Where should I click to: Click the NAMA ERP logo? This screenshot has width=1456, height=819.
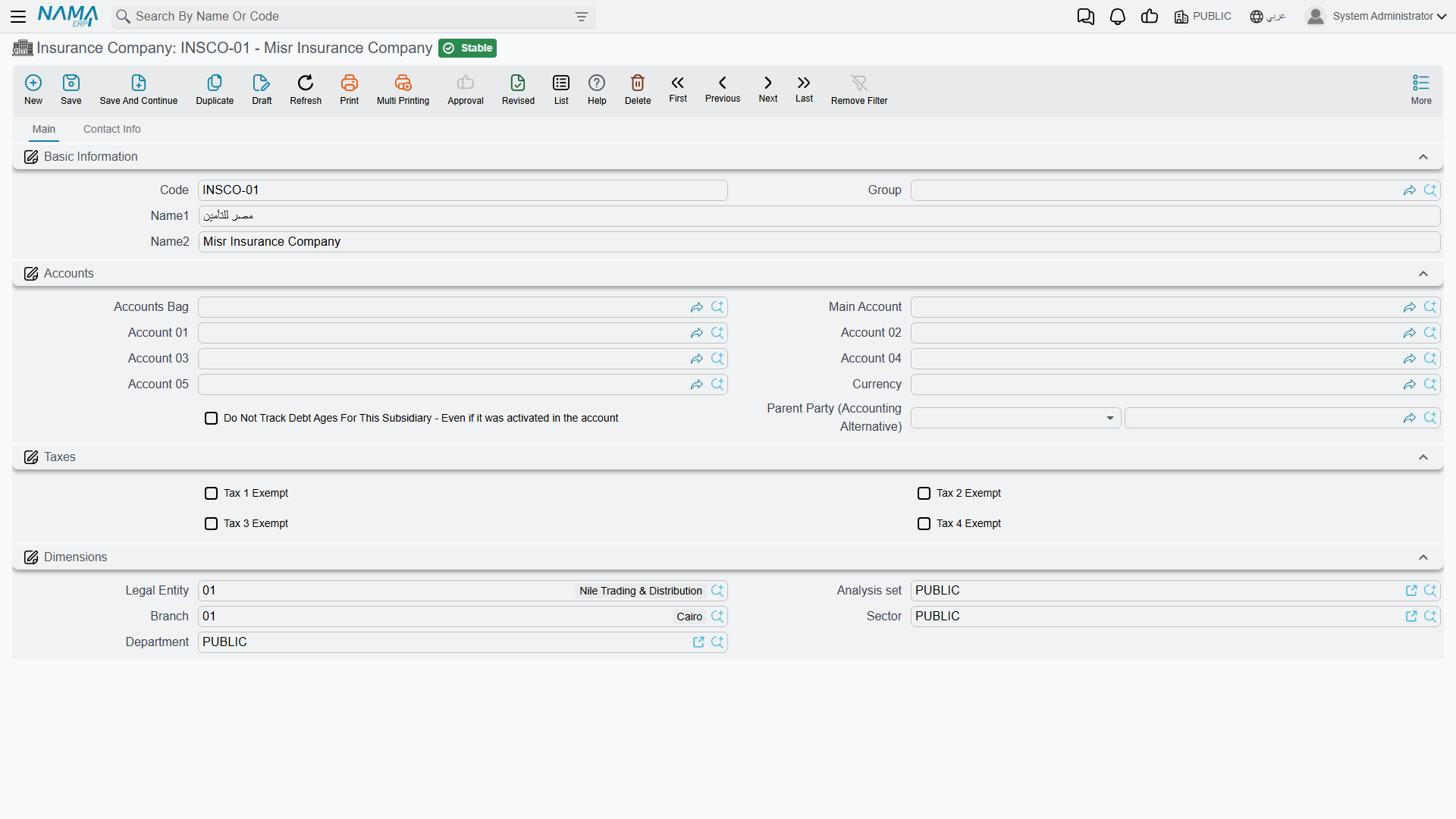point(67,16)
